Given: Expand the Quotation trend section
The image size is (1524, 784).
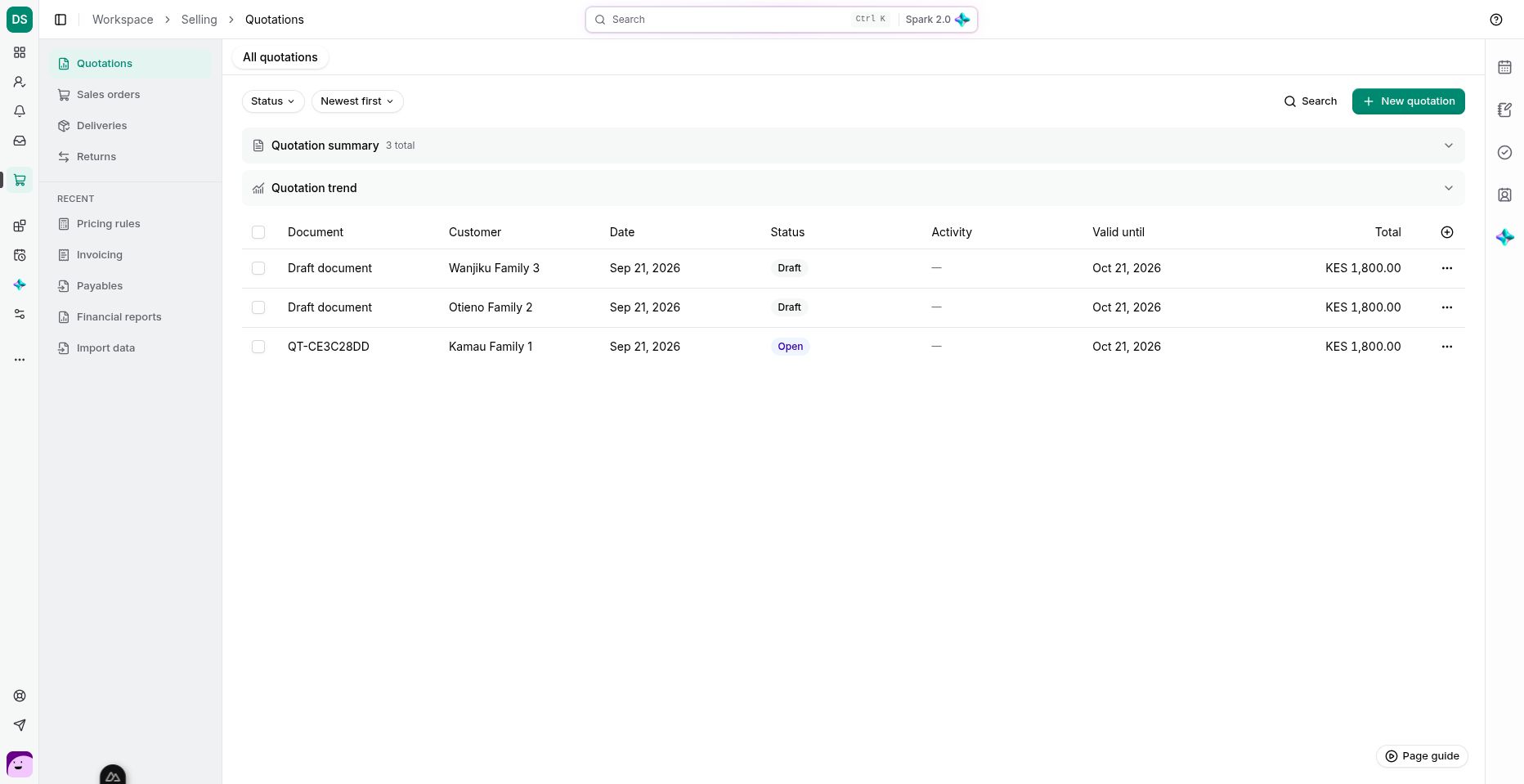Looking at the screenshot, I should [x=853, y=188].
